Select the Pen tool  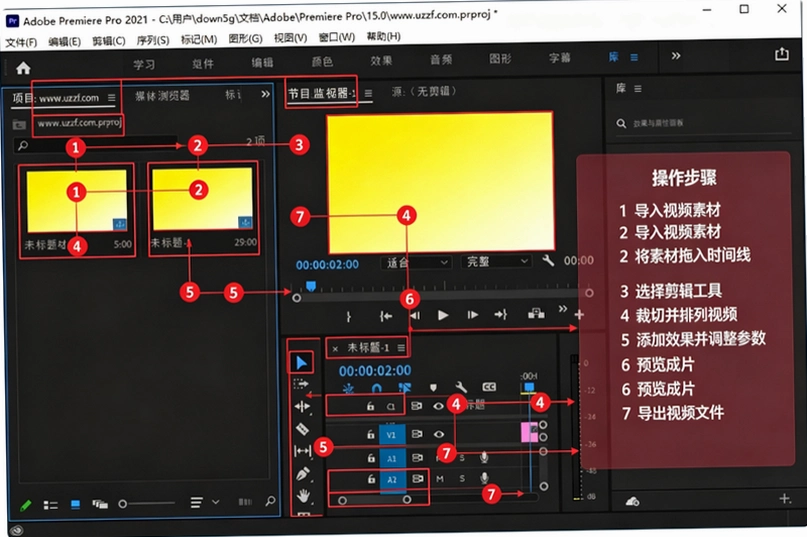[x=303, y=473]
